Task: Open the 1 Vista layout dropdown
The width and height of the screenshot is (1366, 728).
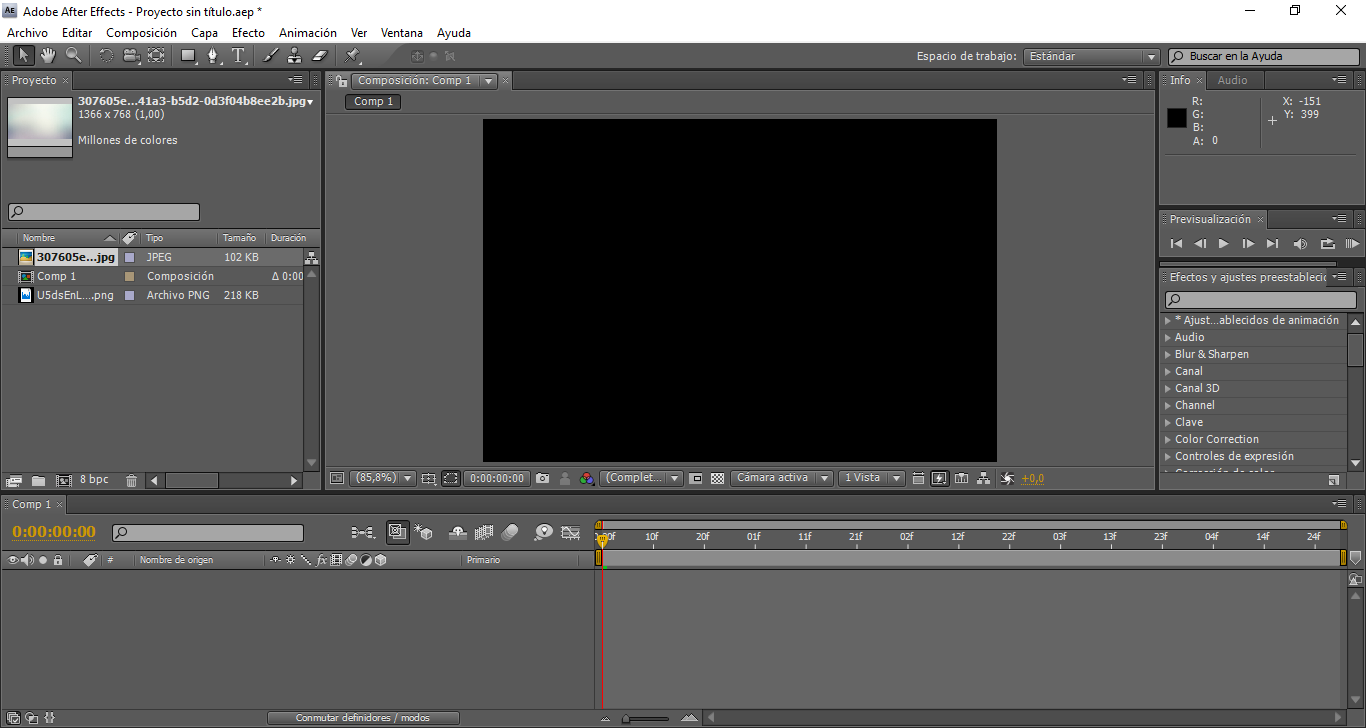Action: pyautogui.click(x=872, y=479)
